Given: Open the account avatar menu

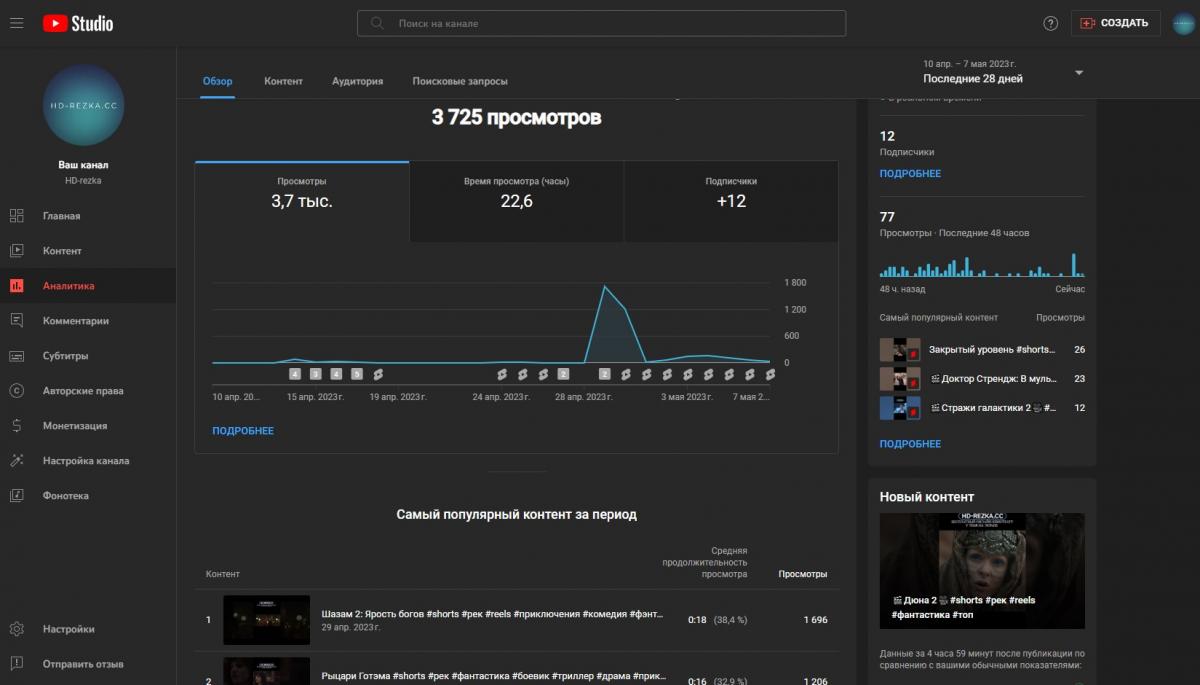Looking at the screenshot, I should pyautogui.click(x=1183, y=23).
